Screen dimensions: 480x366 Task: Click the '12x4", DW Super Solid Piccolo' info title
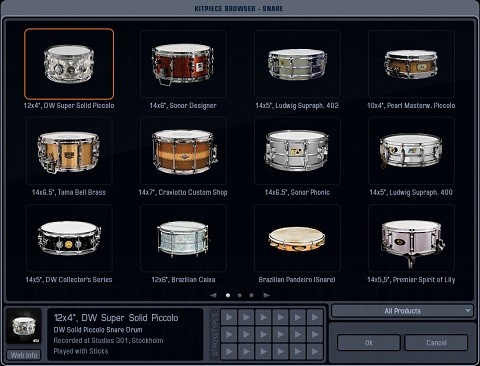[x=116, y=318]
